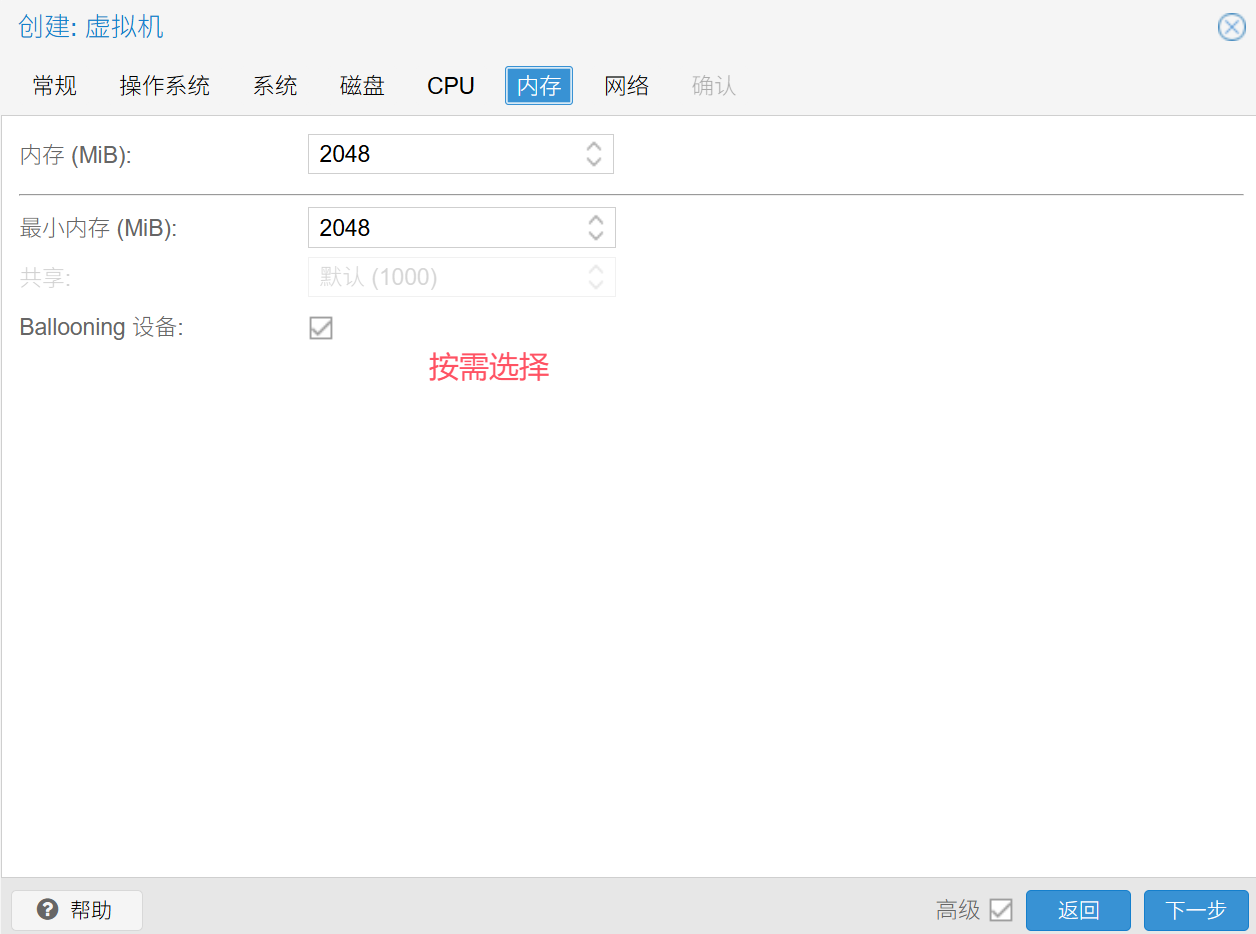Click the 下一步 next button
This screenshot has height=934, width=1256.
(x=1196, y=910)
